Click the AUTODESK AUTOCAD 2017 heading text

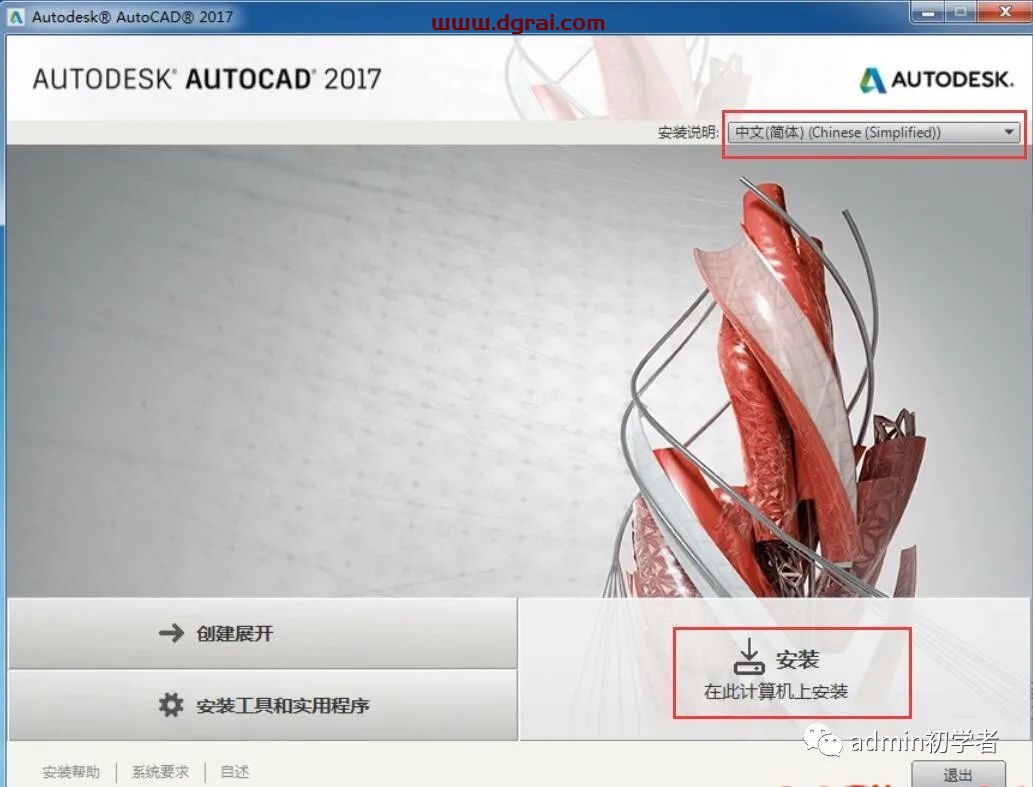click(x=207, y=79)
